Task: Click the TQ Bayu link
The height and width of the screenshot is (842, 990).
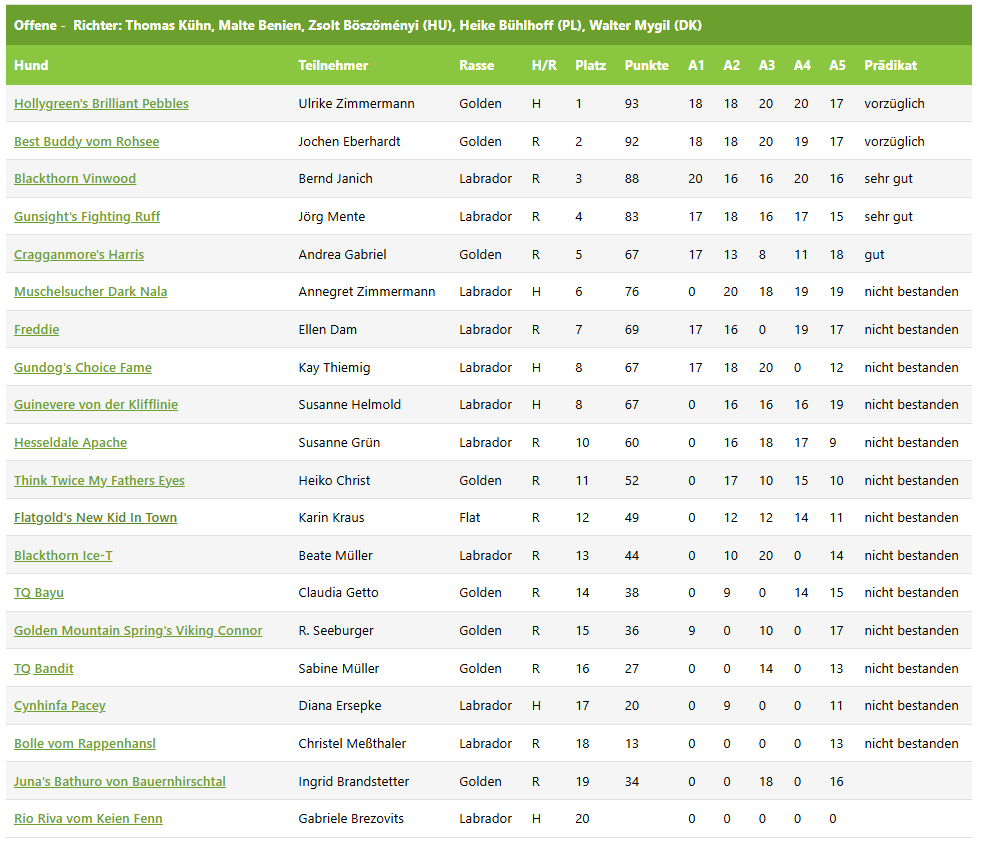Action: click(x=39, y=593)
